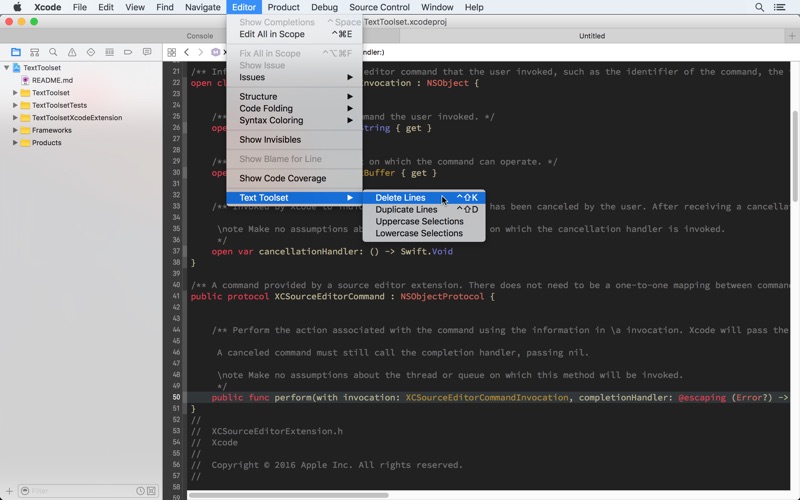Open the Syntax Coloring submenu
800x500 pixels.
[x=294, y=120]
